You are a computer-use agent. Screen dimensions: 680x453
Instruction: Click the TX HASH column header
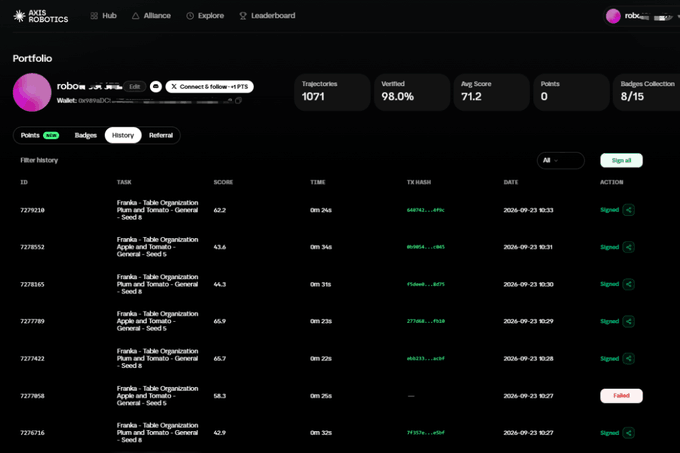point(419,182)
